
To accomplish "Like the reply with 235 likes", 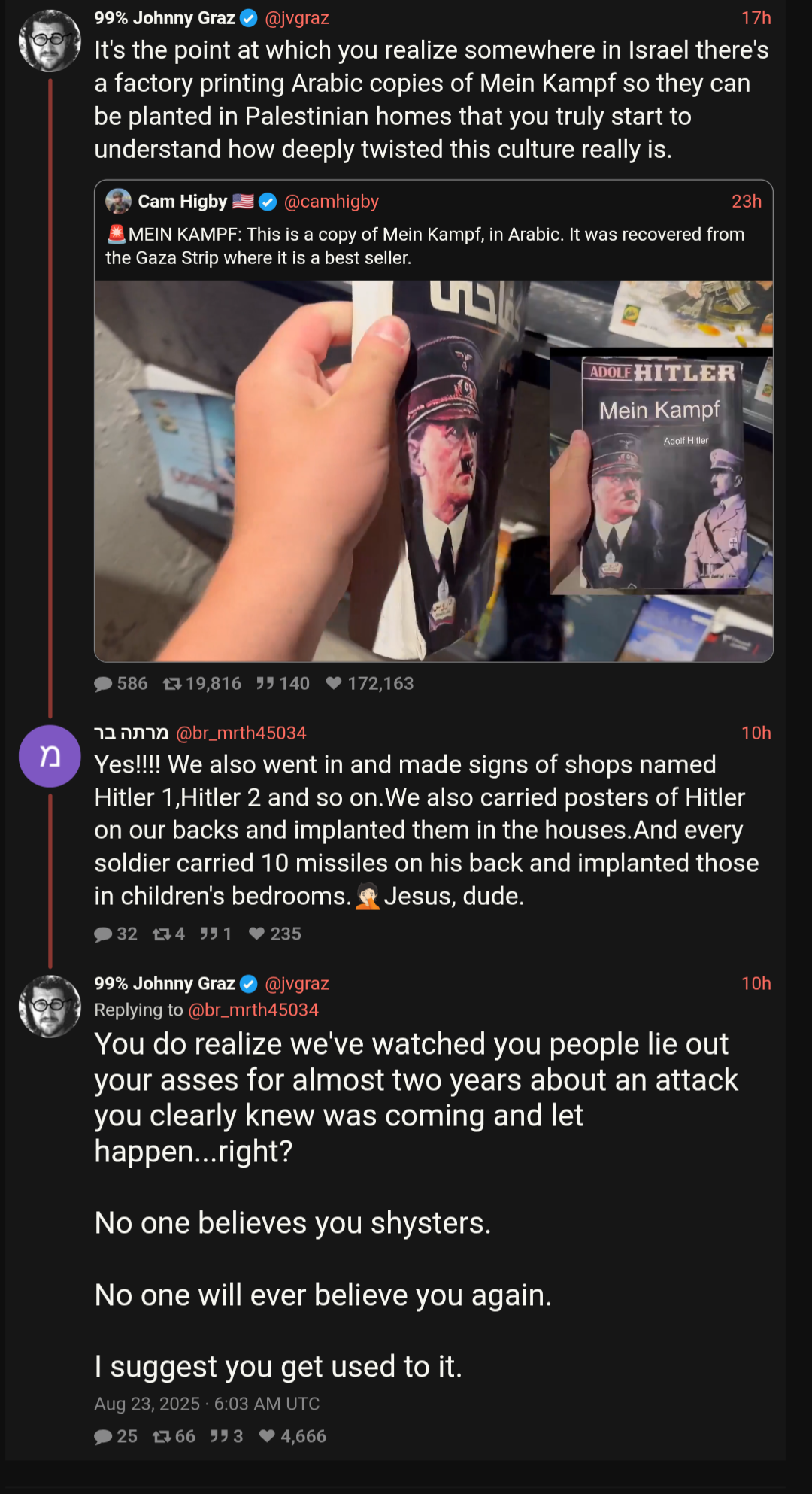I will (x=256, y=934).
